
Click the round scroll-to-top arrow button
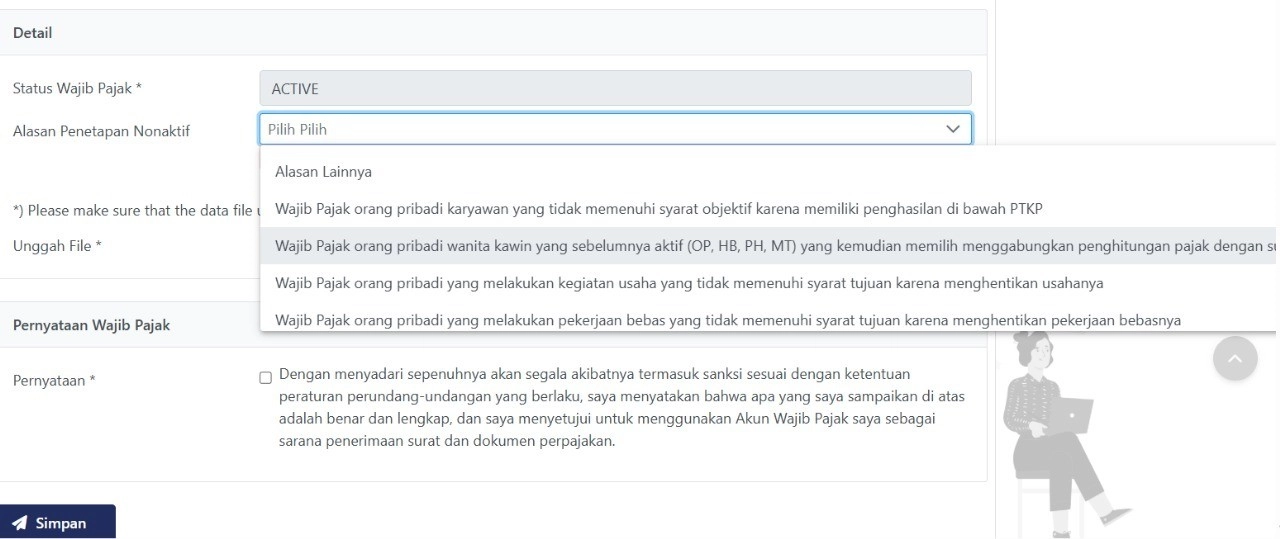[x=1235, y=358]
